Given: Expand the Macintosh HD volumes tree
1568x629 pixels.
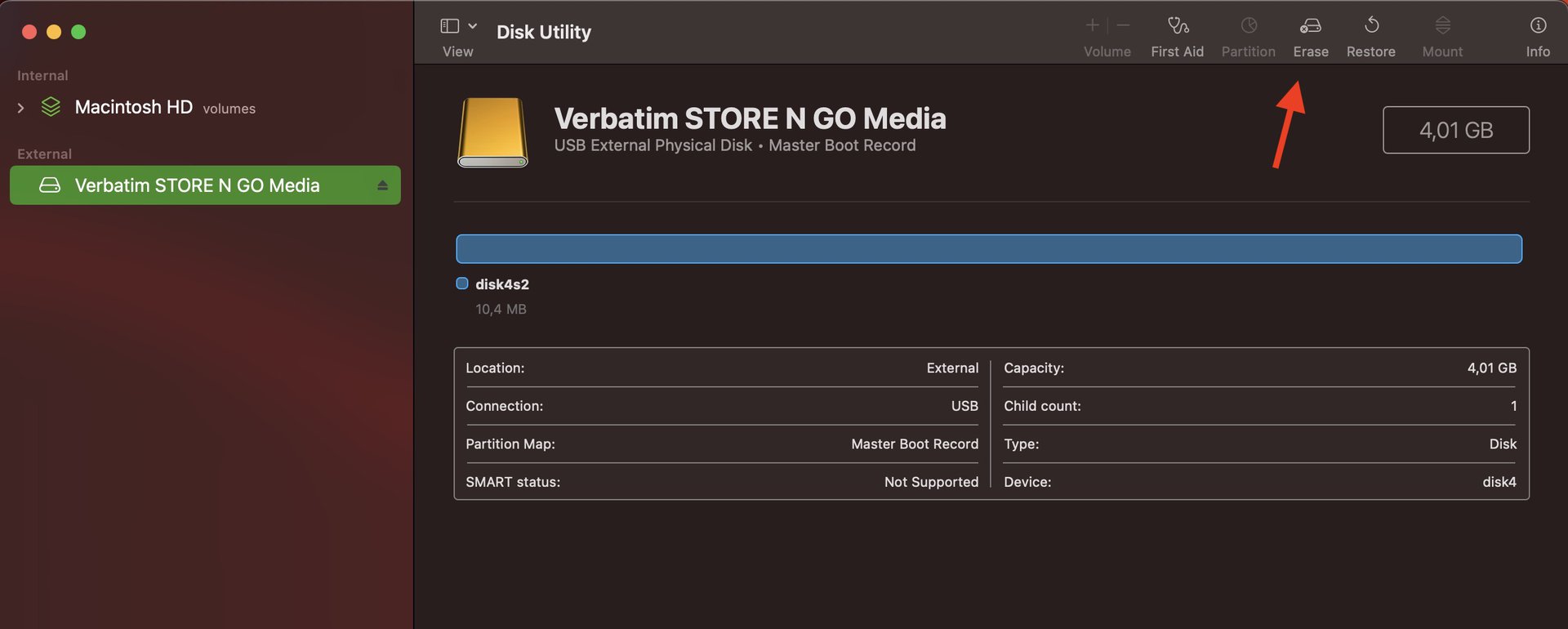Looking at the screenshot, I should 20,108.
